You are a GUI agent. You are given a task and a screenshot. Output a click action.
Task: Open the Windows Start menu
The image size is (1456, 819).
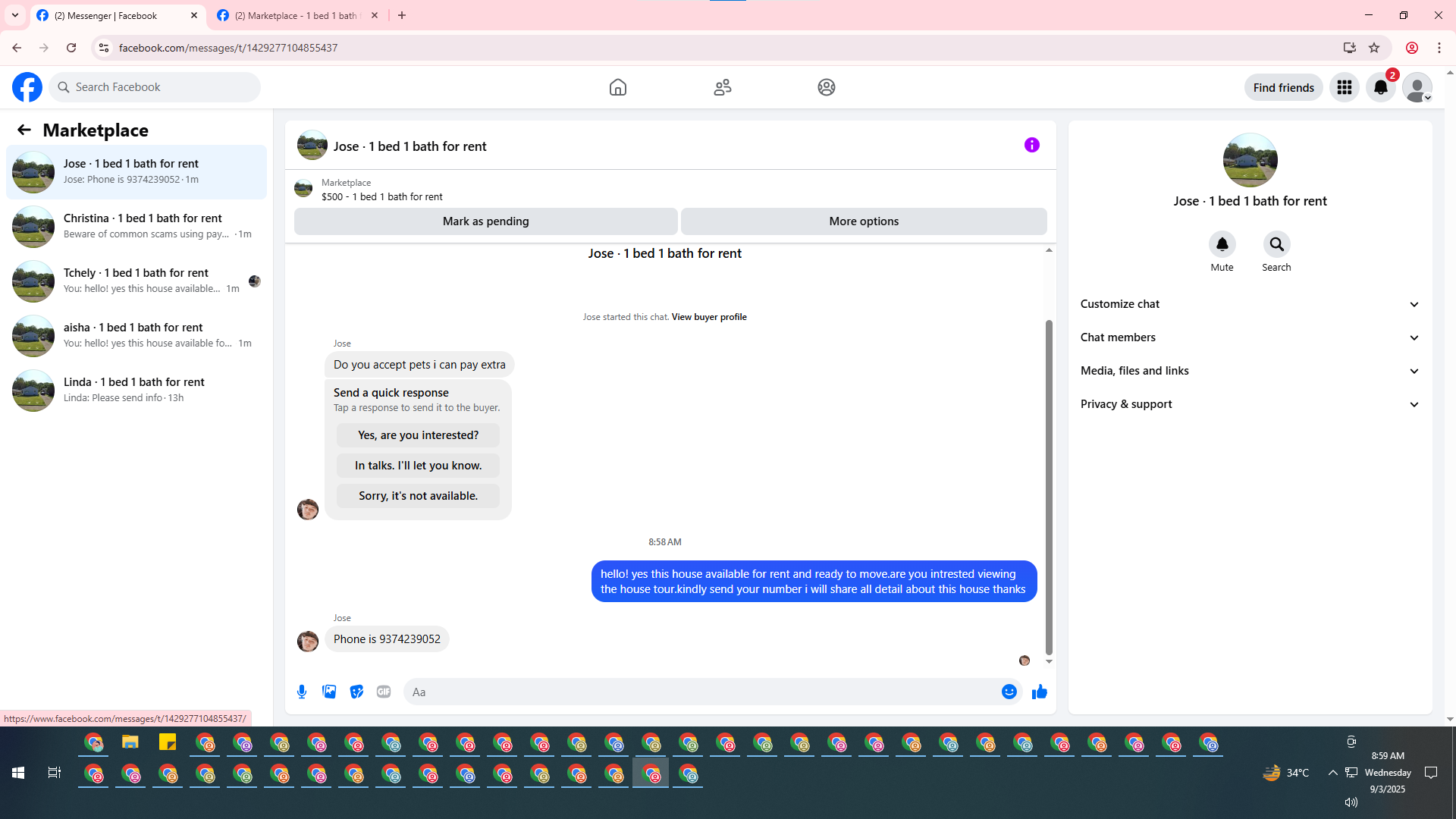tap(18, 773)
